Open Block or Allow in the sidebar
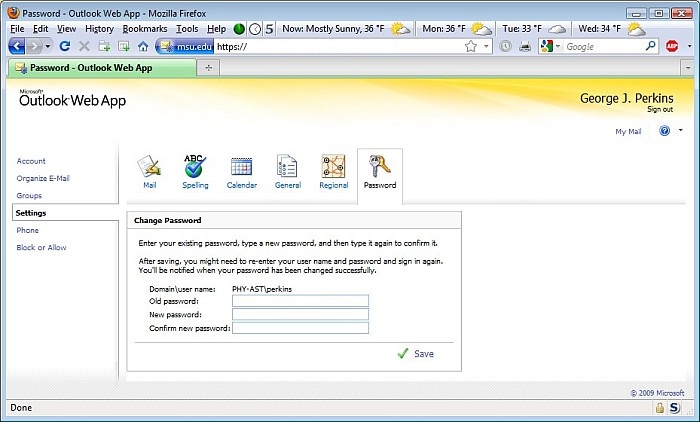Image resolution: width=700 pixels, height=422 pixels. (x=41, y=247)
